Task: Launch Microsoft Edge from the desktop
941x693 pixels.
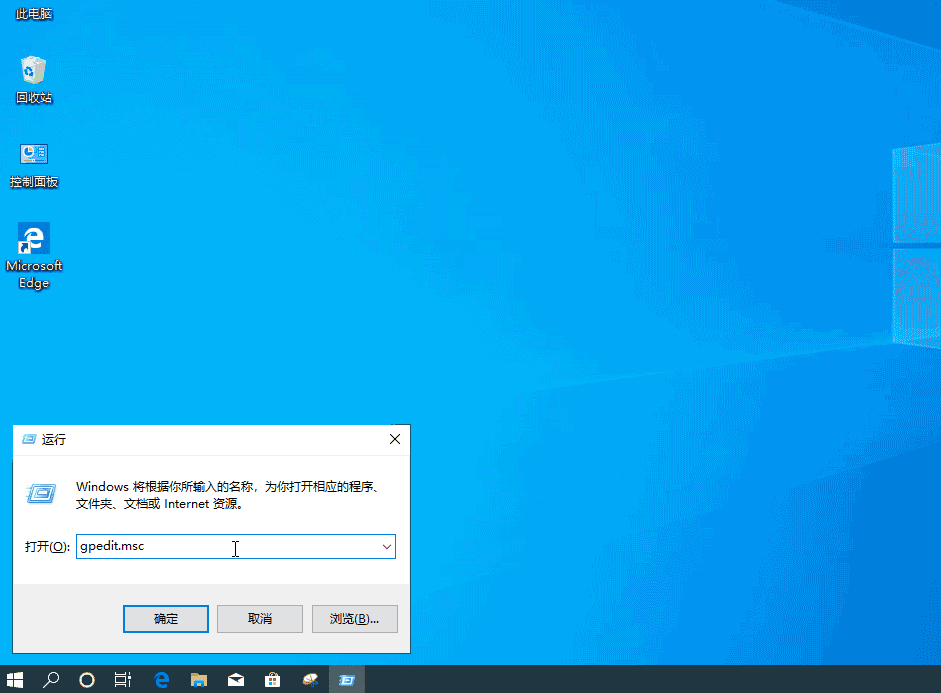Action: 33,240
